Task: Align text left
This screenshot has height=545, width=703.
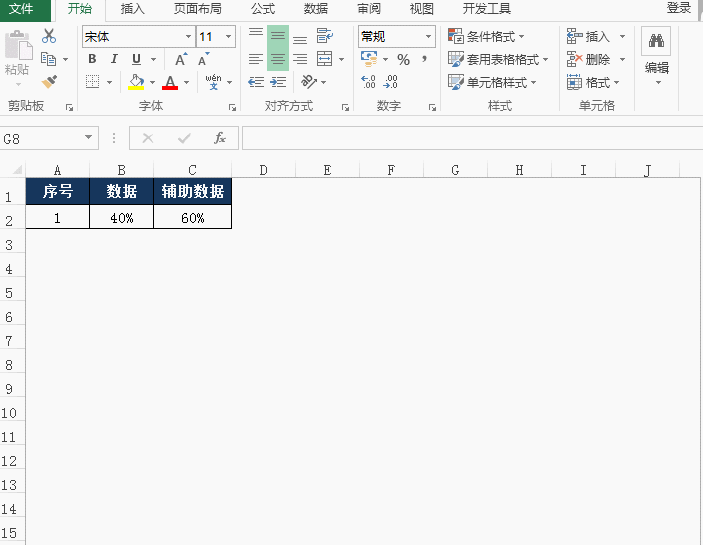Action: pyautogui.click(x=256, y=59)
